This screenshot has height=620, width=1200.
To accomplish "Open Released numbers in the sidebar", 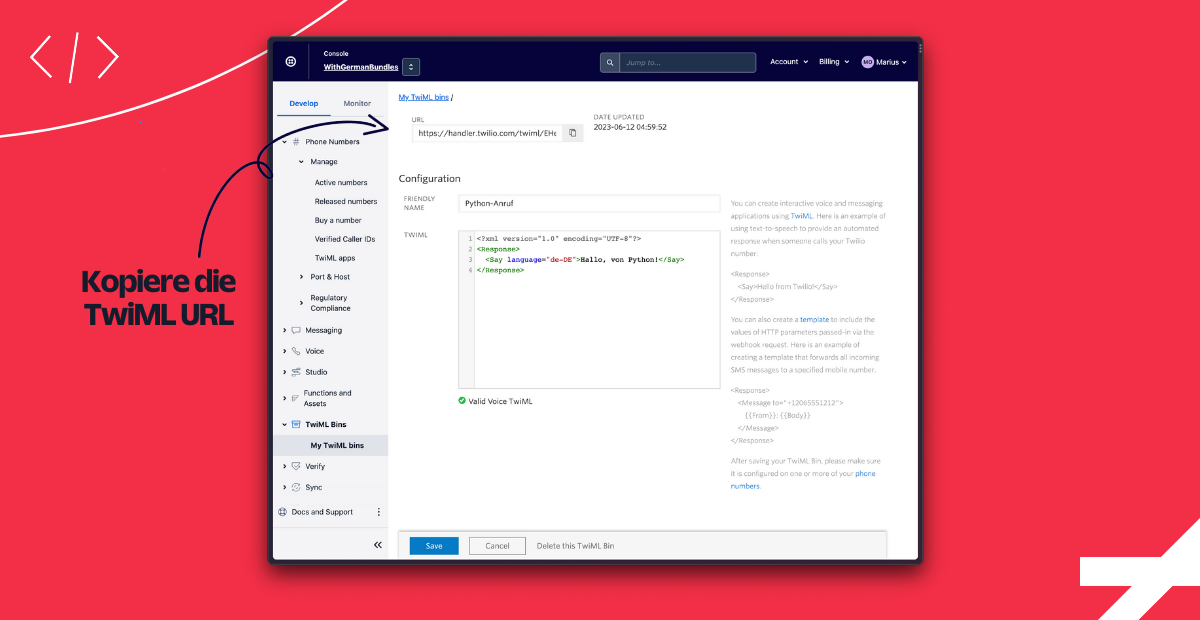I will [x=346, y=202].
